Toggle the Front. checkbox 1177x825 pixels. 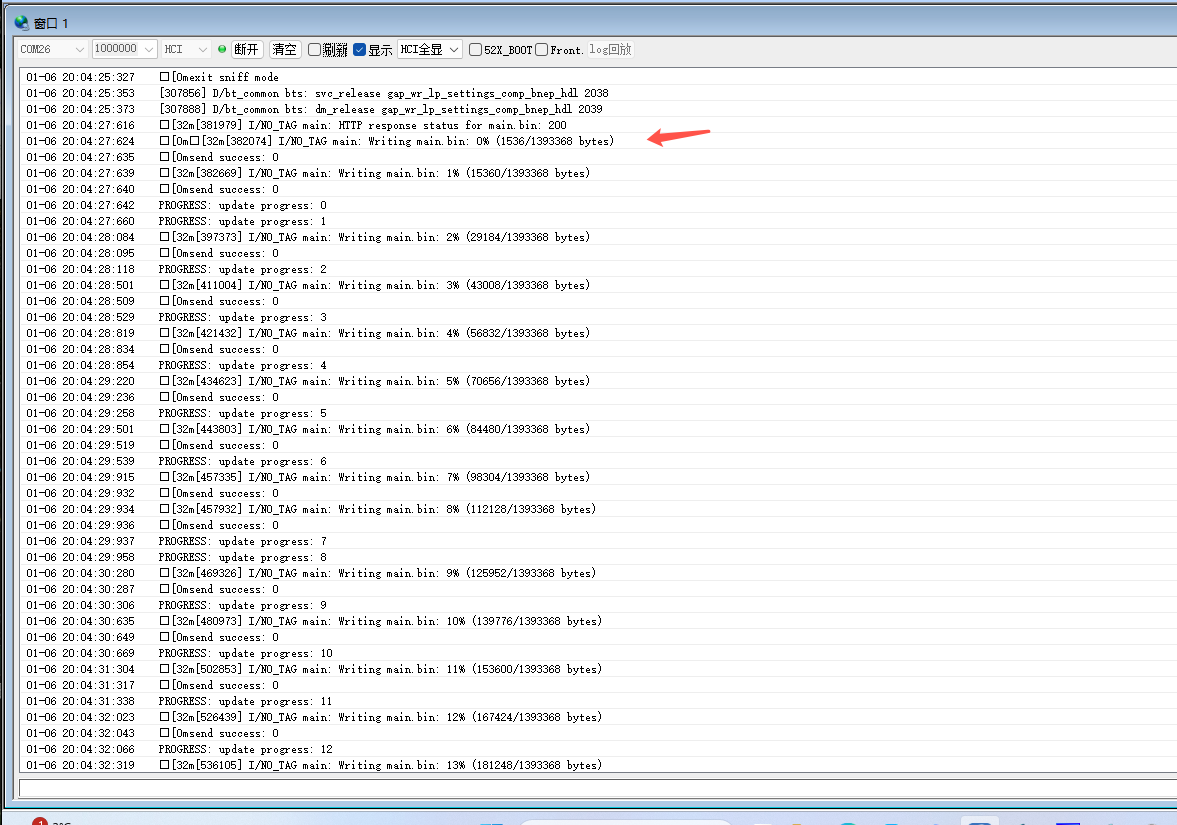(541, 50)
